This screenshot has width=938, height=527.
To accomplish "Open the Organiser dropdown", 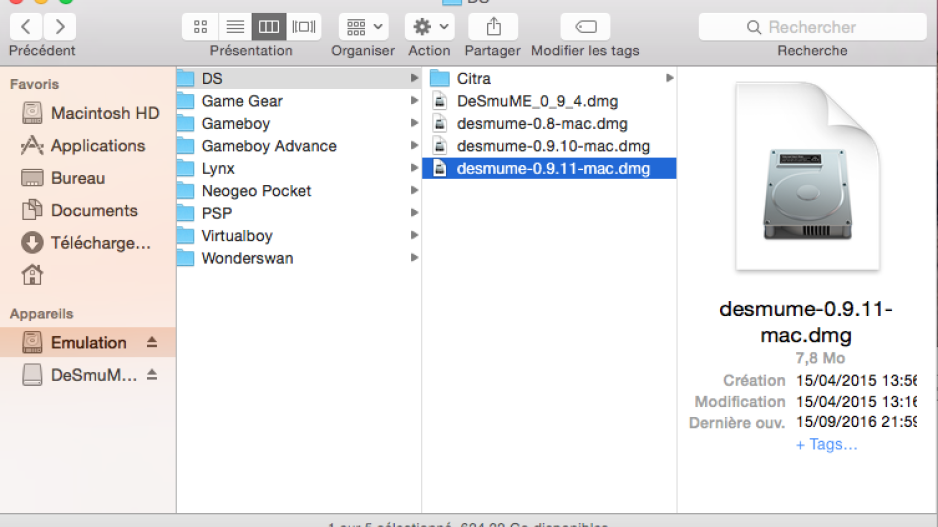I will click(364, 27).
